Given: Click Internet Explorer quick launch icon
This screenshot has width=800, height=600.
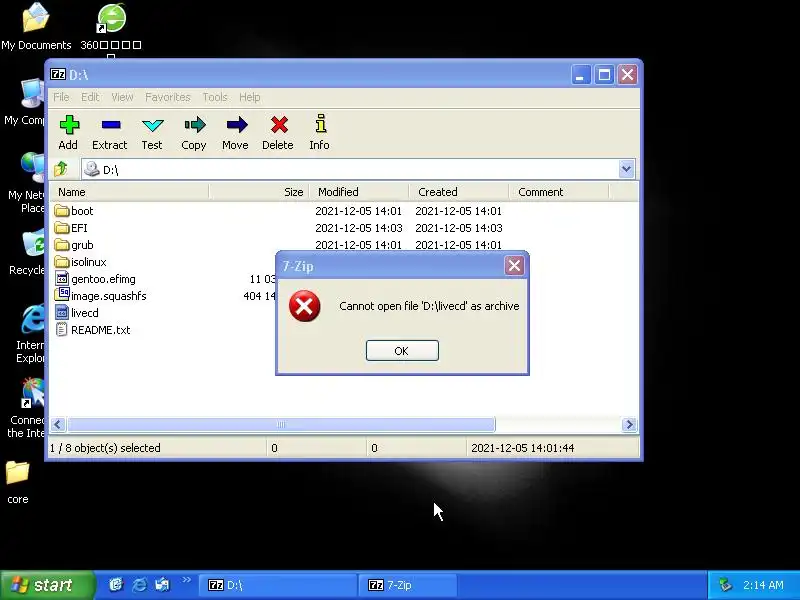Looking at the screenshot, I should point(139,585).
